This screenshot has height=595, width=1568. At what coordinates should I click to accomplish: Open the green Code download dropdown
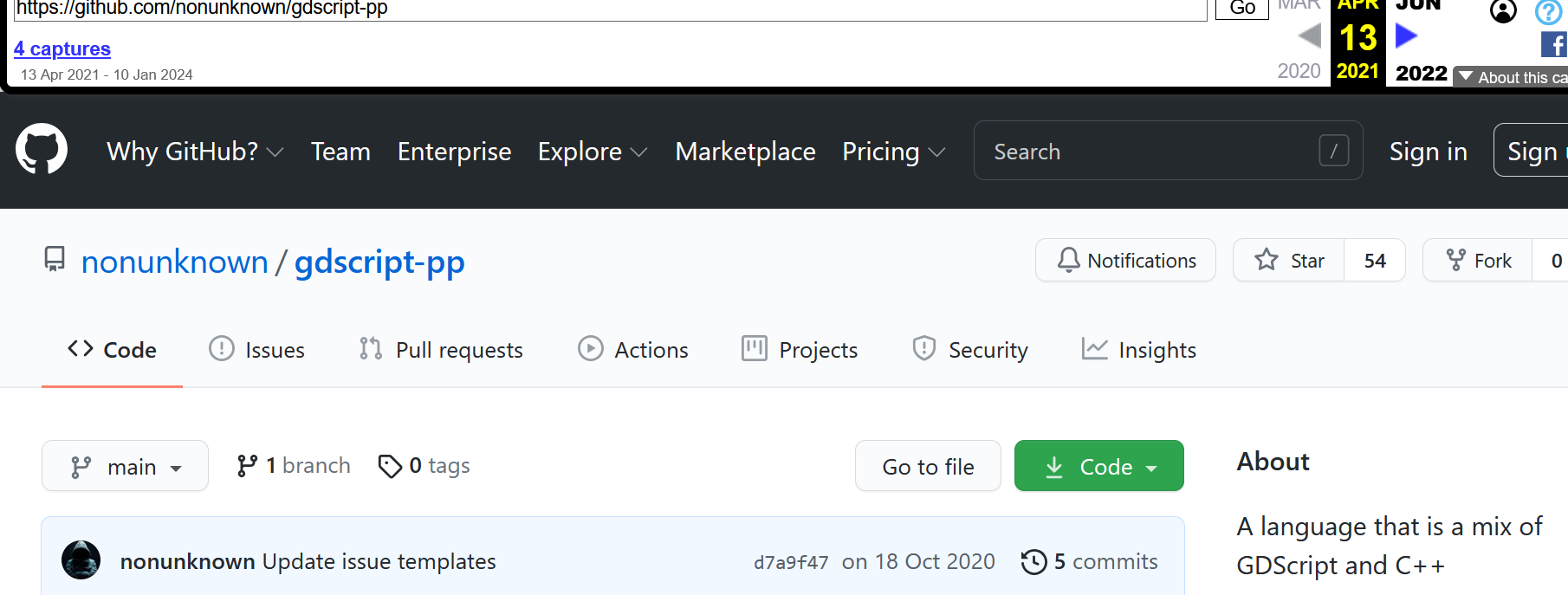1098,467
